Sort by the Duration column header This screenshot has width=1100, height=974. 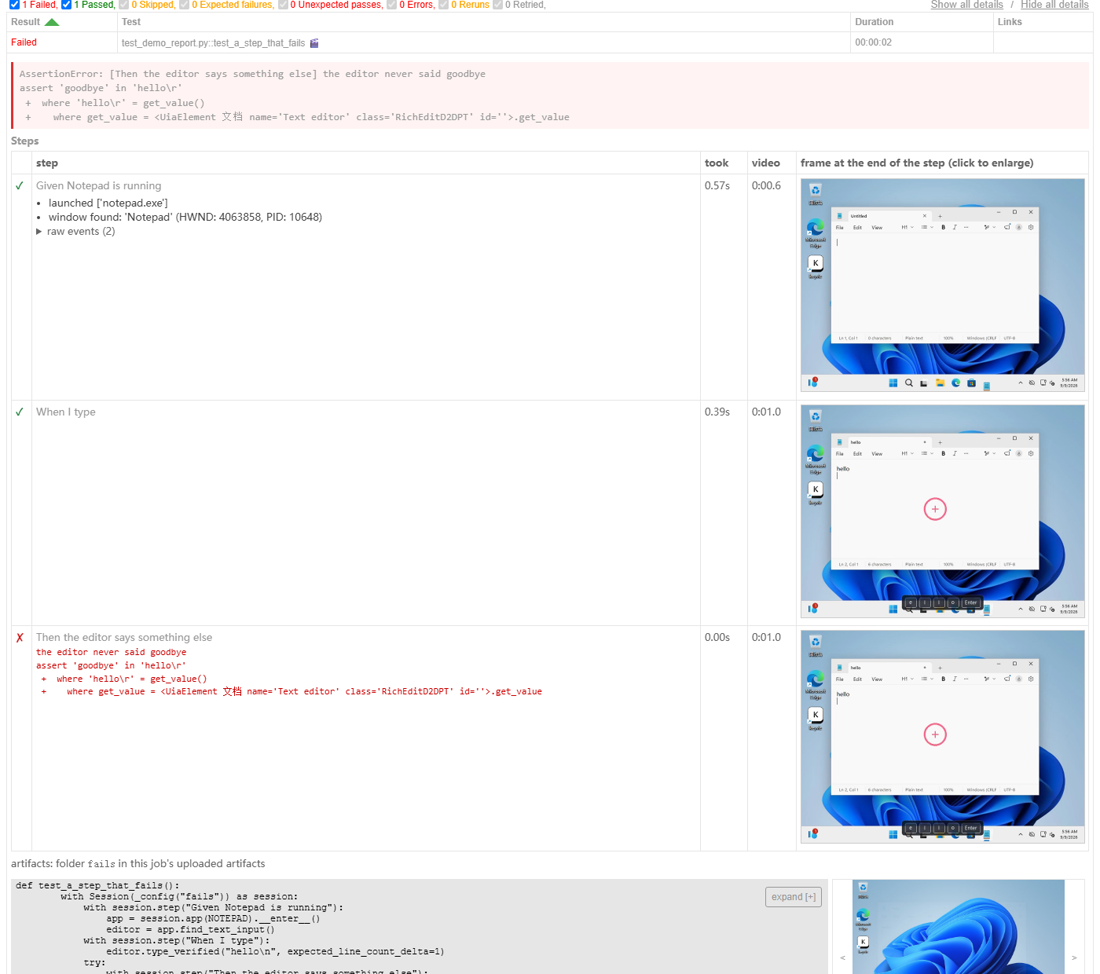922,22
